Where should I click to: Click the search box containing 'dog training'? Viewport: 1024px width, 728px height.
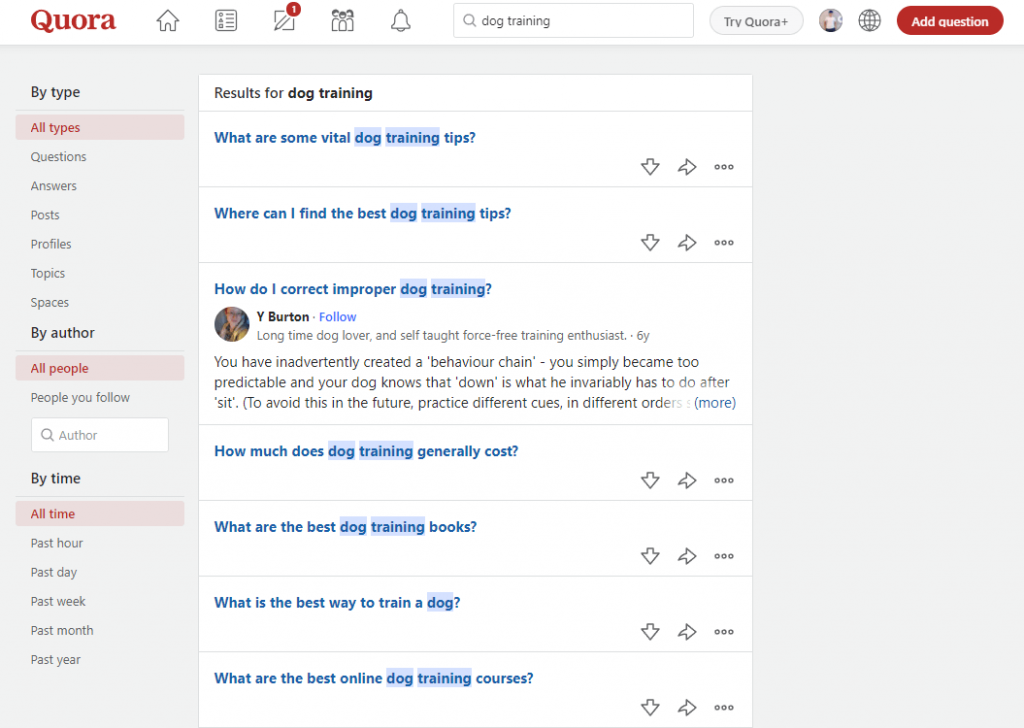coord(573,21)
